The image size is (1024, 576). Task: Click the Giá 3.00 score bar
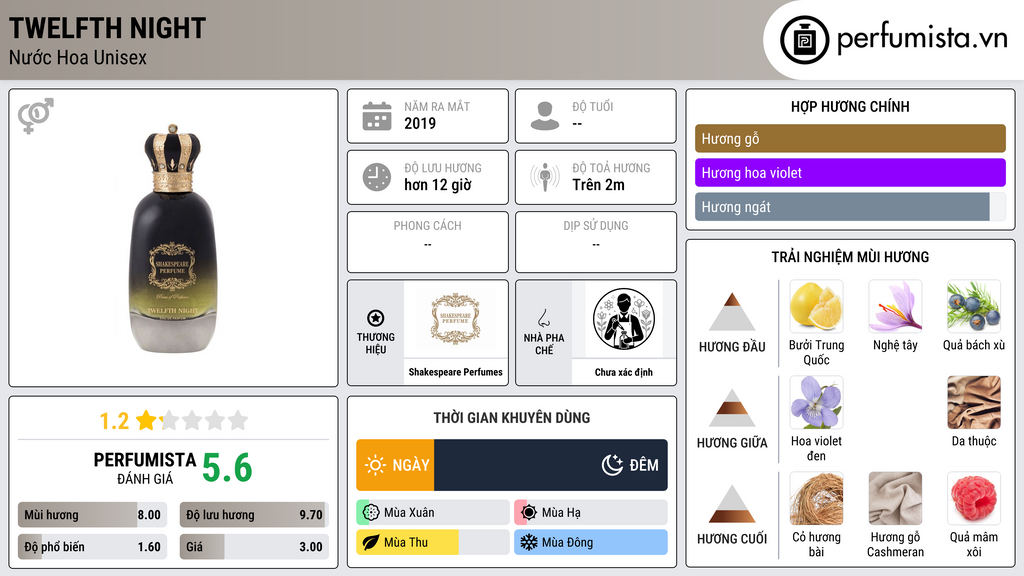(254, 547)
